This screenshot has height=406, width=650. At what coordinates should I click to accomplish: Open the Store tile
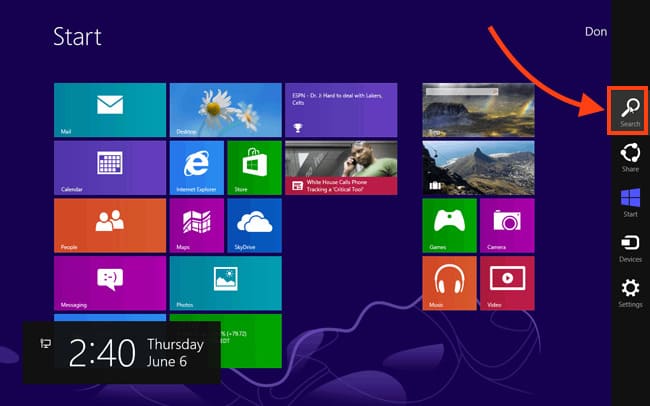(x=254, y=167)
